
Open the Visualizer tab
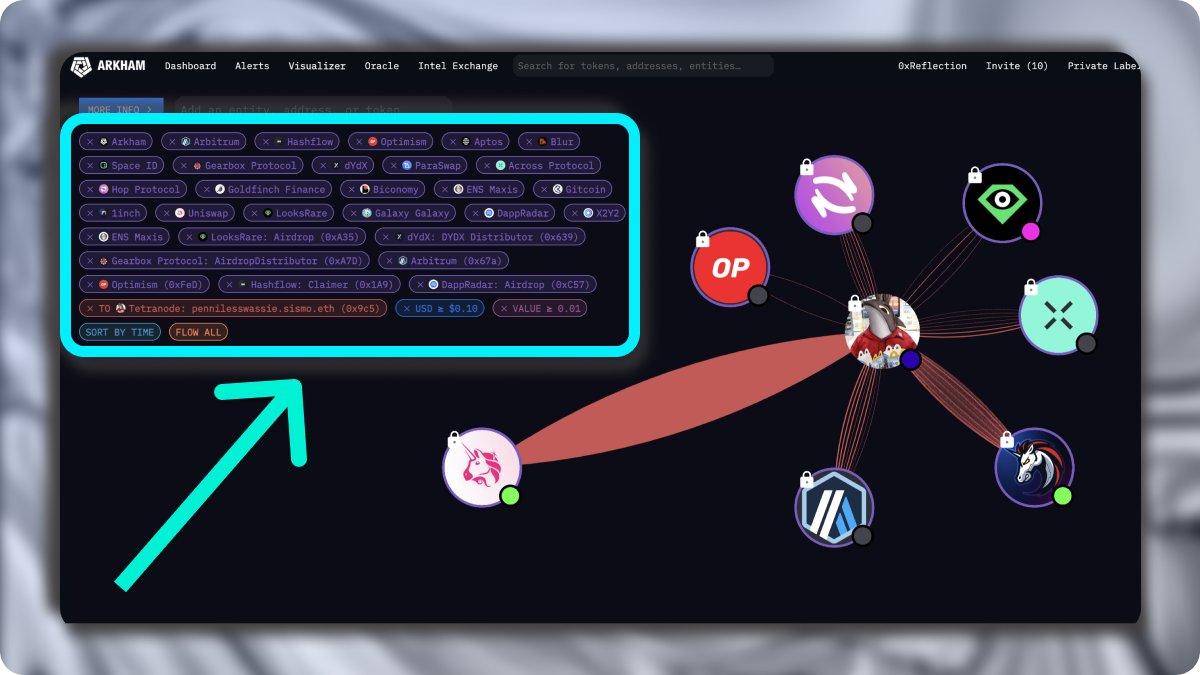pos(317,66)
